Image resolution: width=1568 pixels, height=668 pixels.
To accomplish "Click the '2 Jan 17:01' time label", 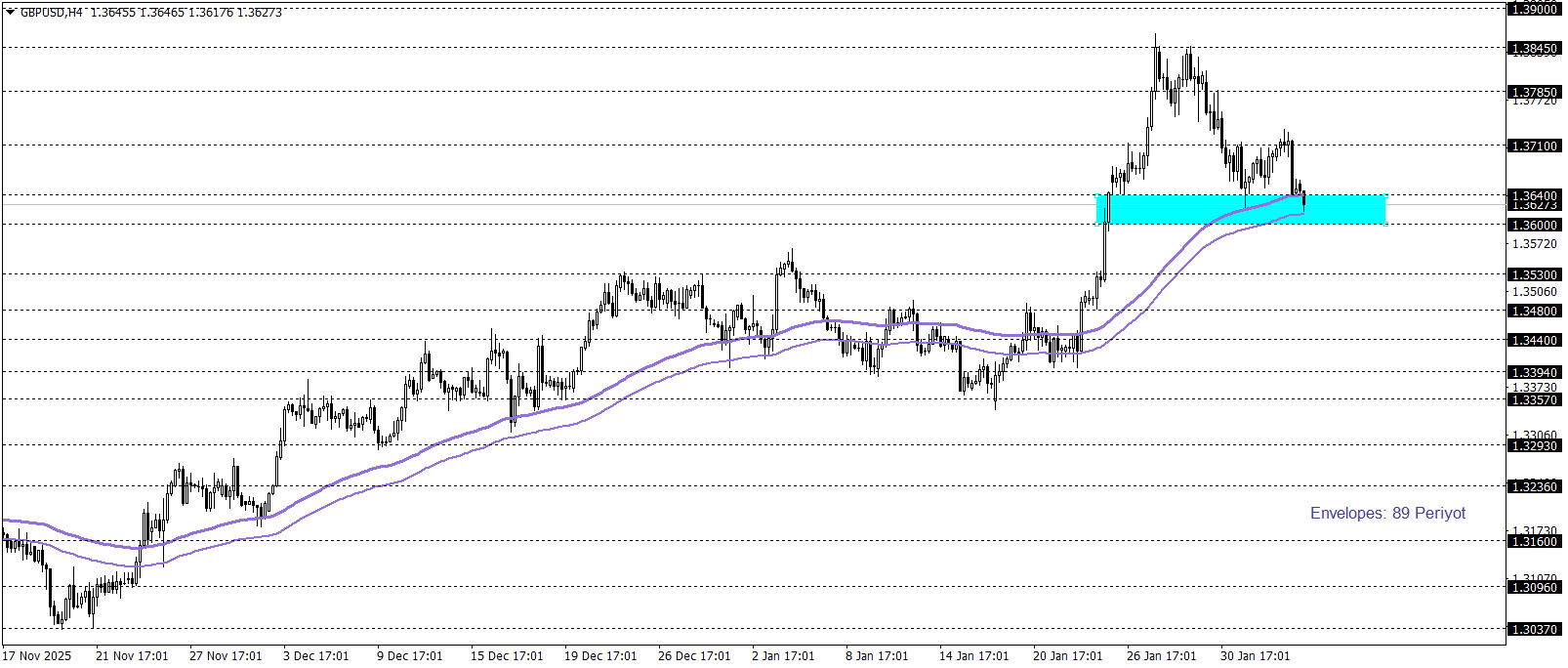I will [x=783, y=655].
